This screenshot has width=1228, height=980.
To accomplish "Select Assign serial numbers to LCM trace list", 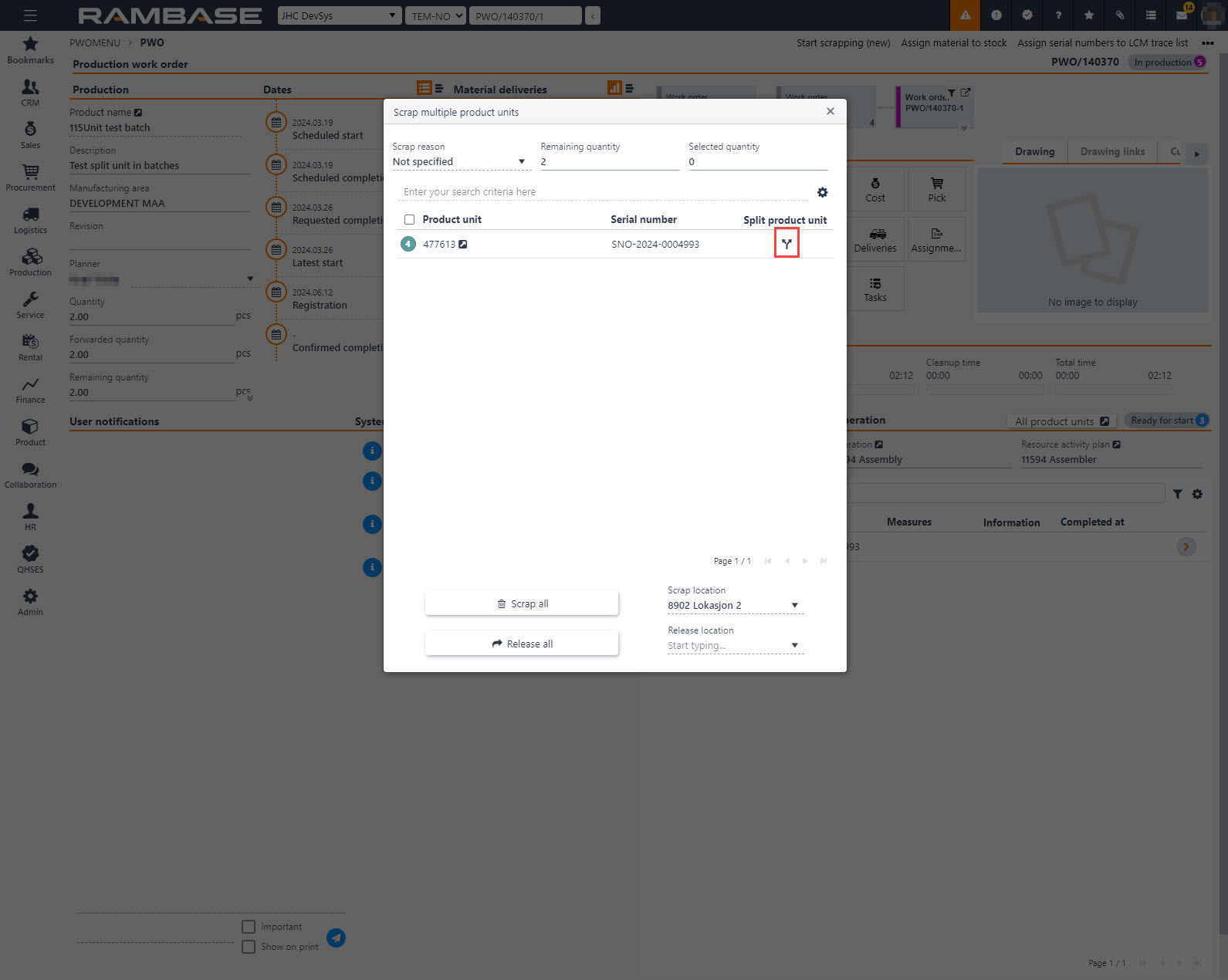I will point(1102,43).
